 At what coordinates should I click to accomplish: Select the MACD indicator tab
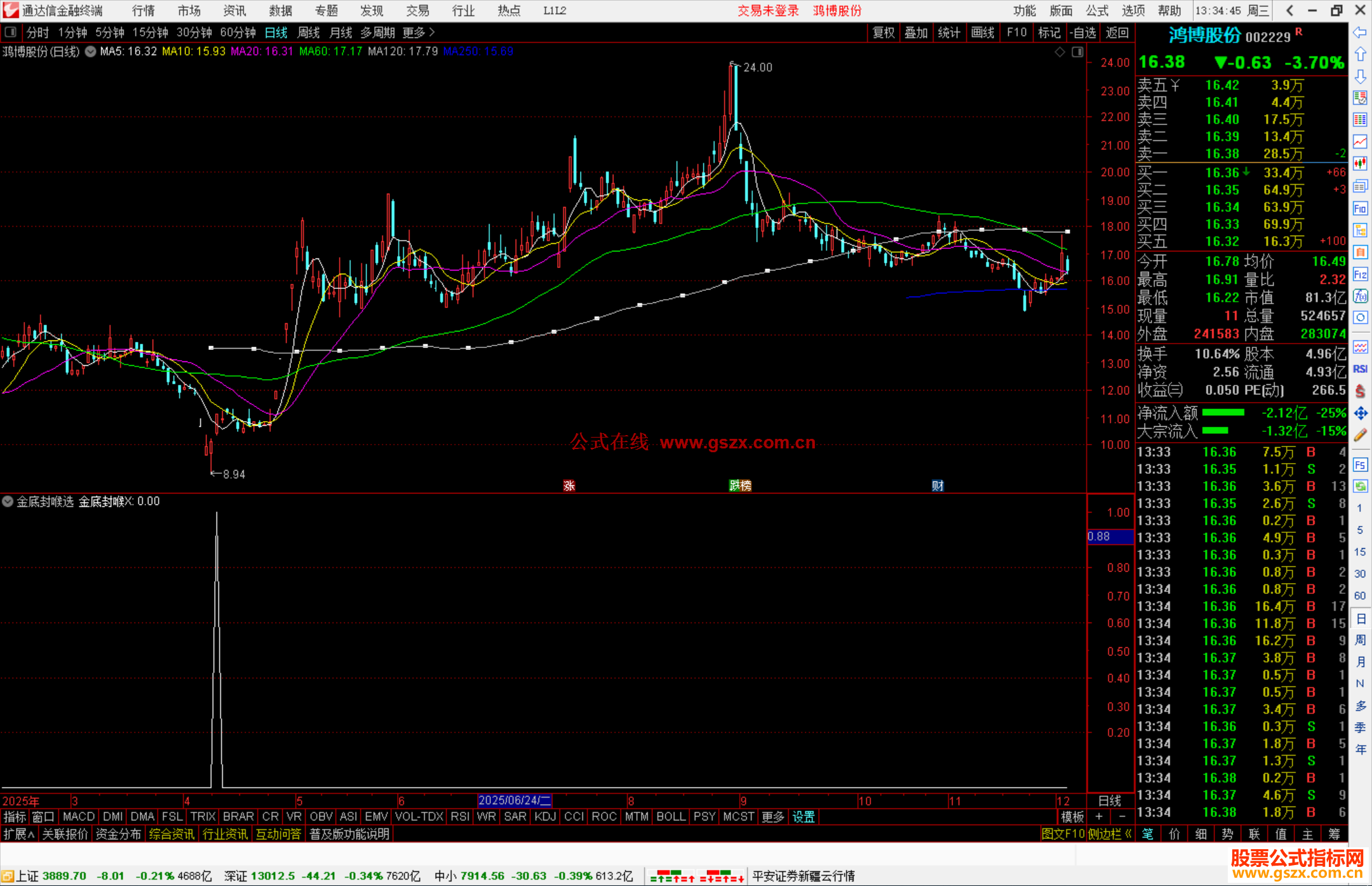[79, 817]
